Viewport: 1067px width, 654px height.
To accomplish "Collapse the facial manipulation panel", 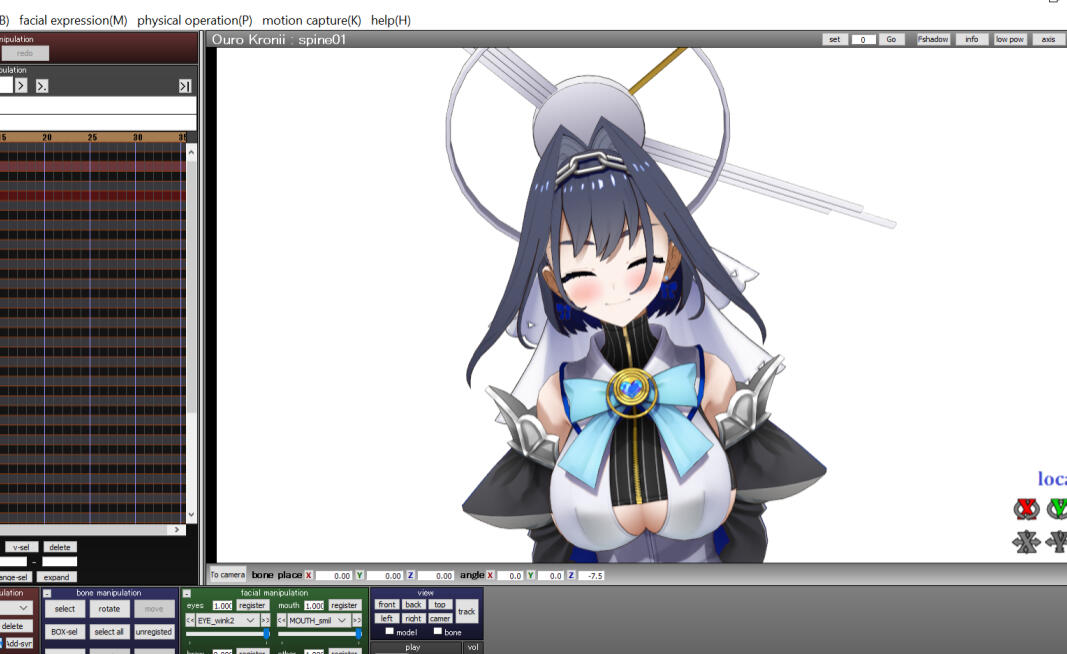I will coord(187,593).
